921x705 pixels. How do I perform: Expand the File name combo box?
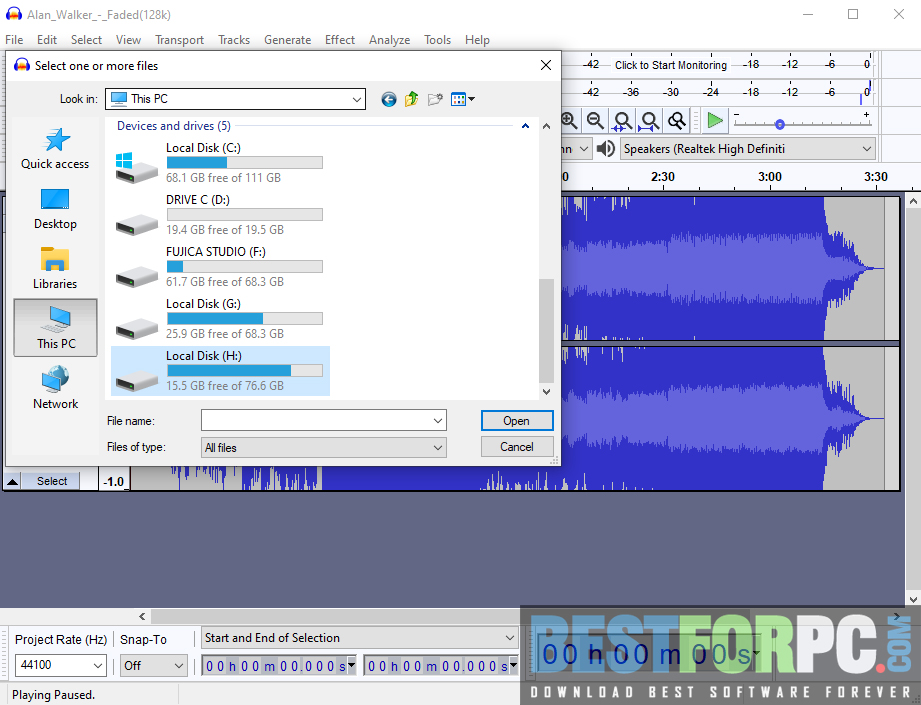click(438, 421)
